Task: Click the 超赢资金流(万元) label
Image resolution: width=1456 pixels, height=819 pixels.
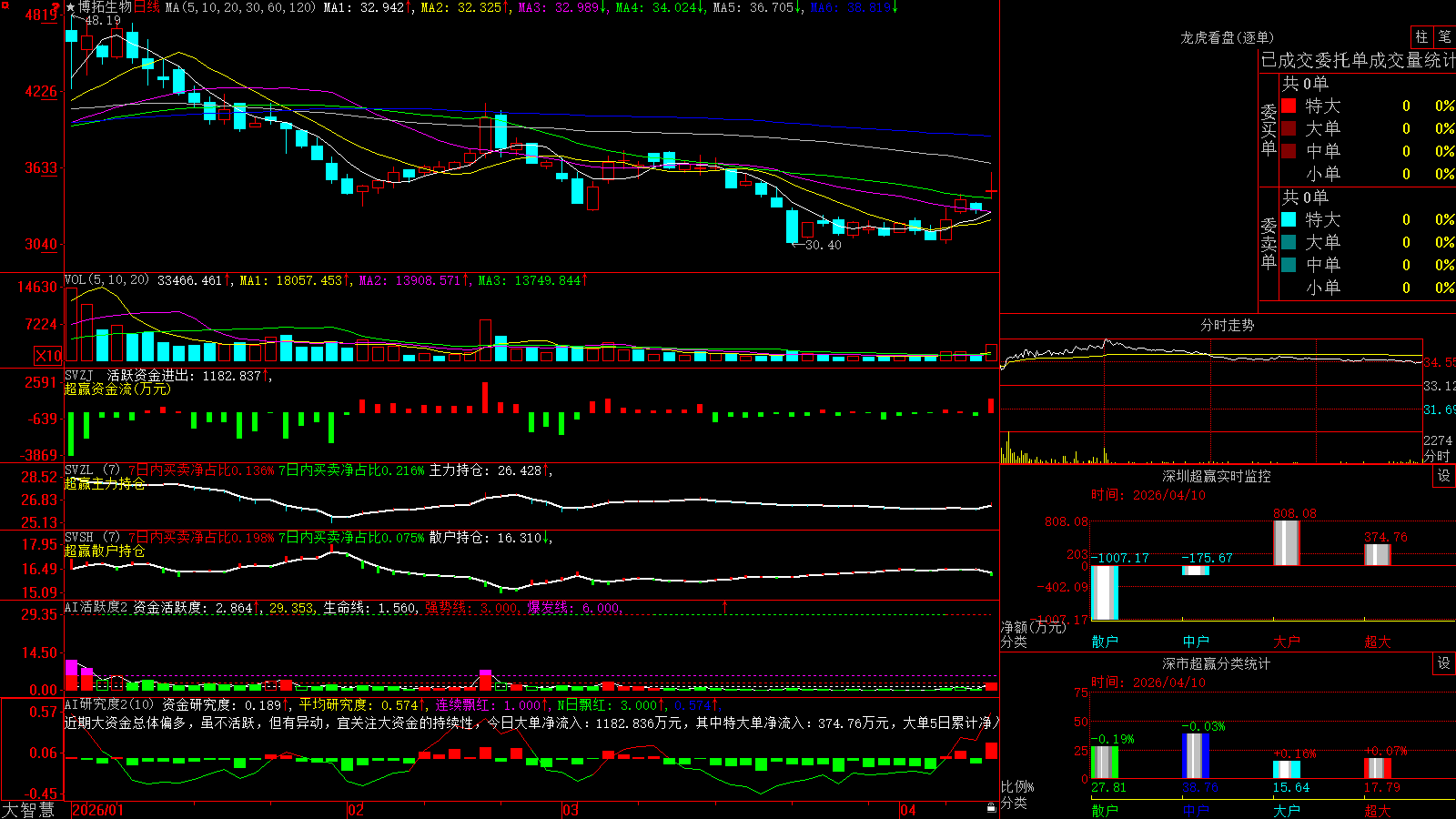Action: [117, 389]
